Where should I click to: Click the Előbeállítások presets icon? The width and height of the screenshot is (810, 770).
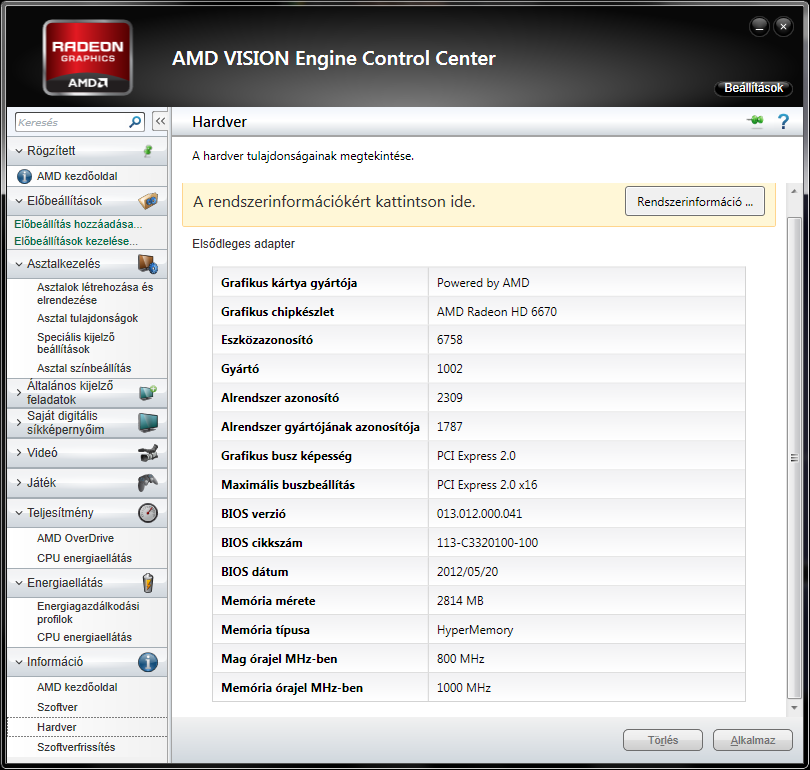(x=148, y=201)
